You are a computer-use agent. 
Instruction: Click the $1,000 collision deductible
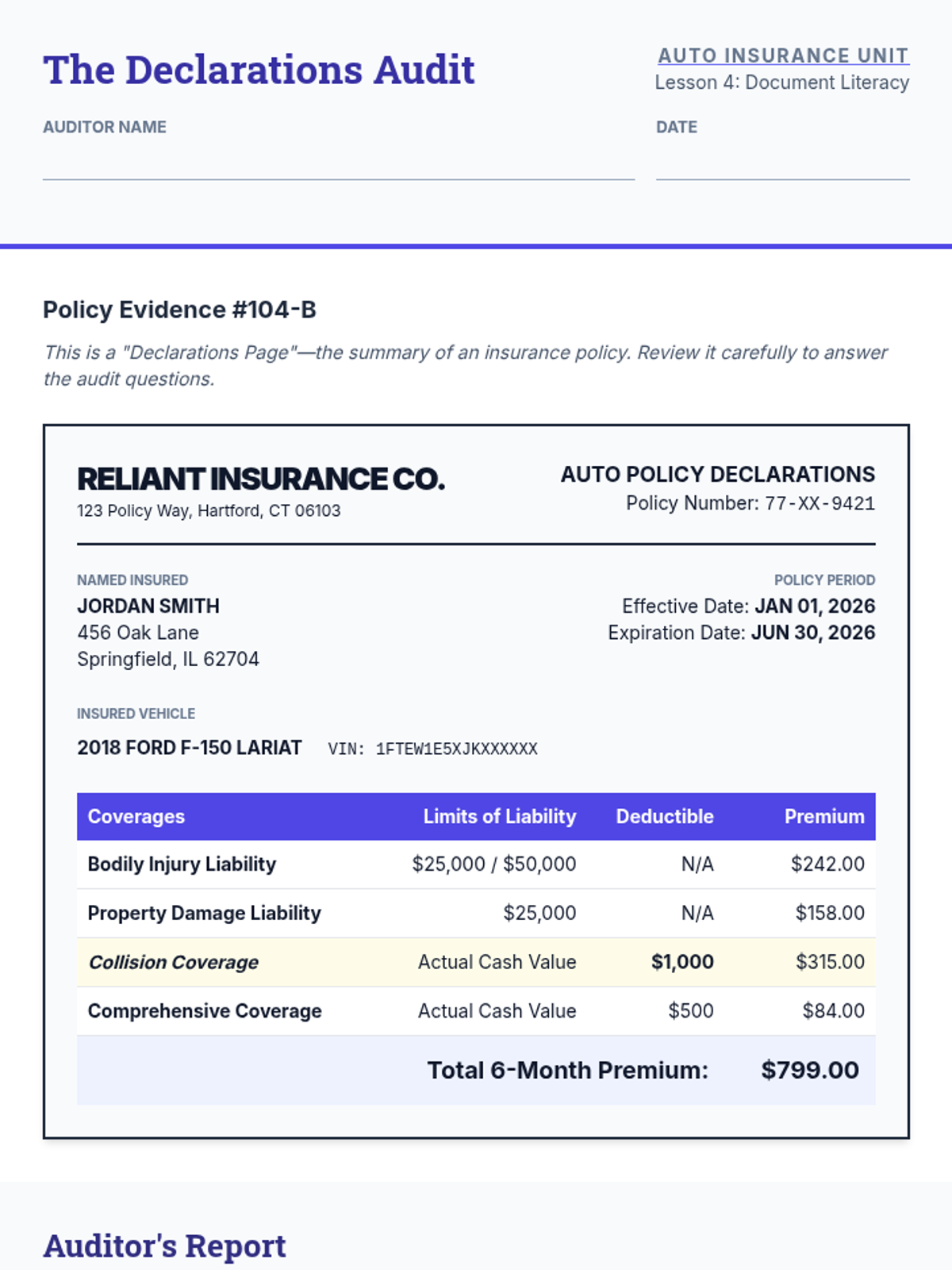(x=682, y=962)
